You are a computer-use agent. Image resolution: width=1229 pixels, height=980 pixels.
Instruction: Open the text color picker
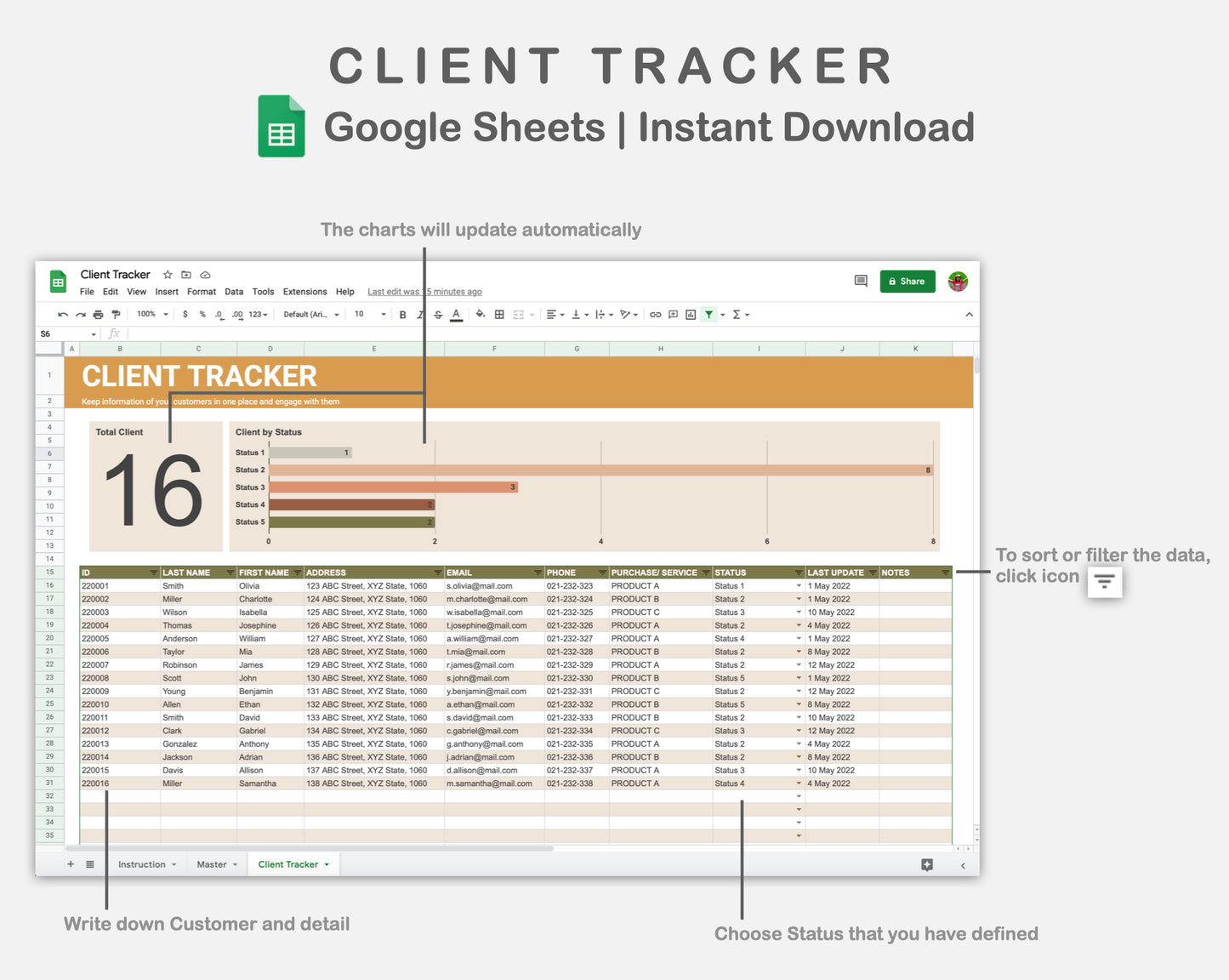[456, 314]
